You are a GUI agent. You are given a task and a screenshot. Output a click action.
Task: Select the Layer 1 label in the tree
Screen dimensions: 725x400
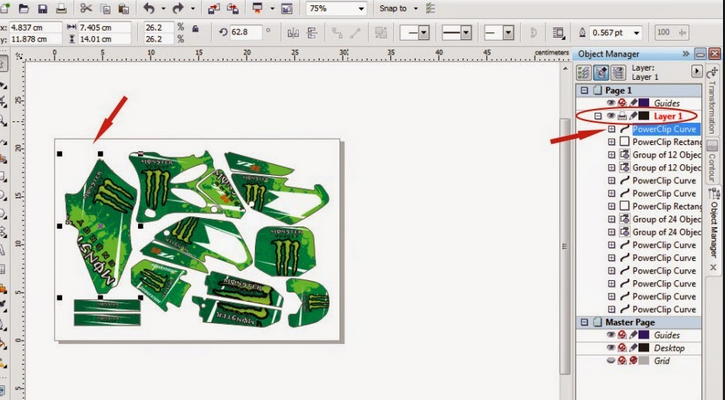coord(668,116)
